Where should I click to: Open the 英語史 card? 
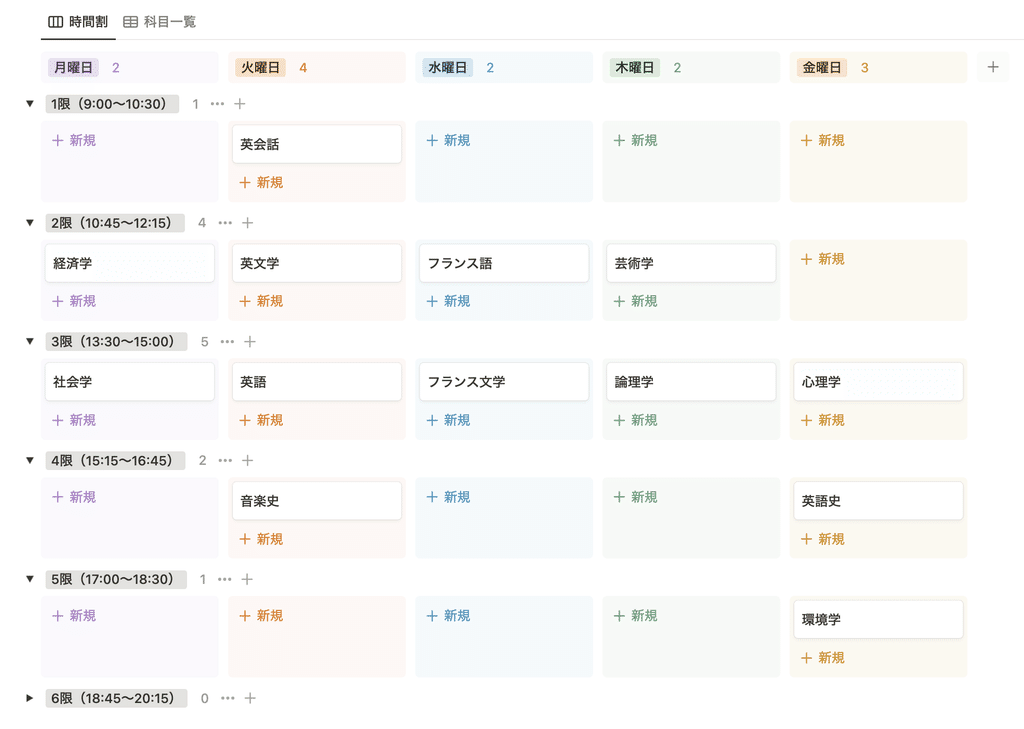point(878,501)
